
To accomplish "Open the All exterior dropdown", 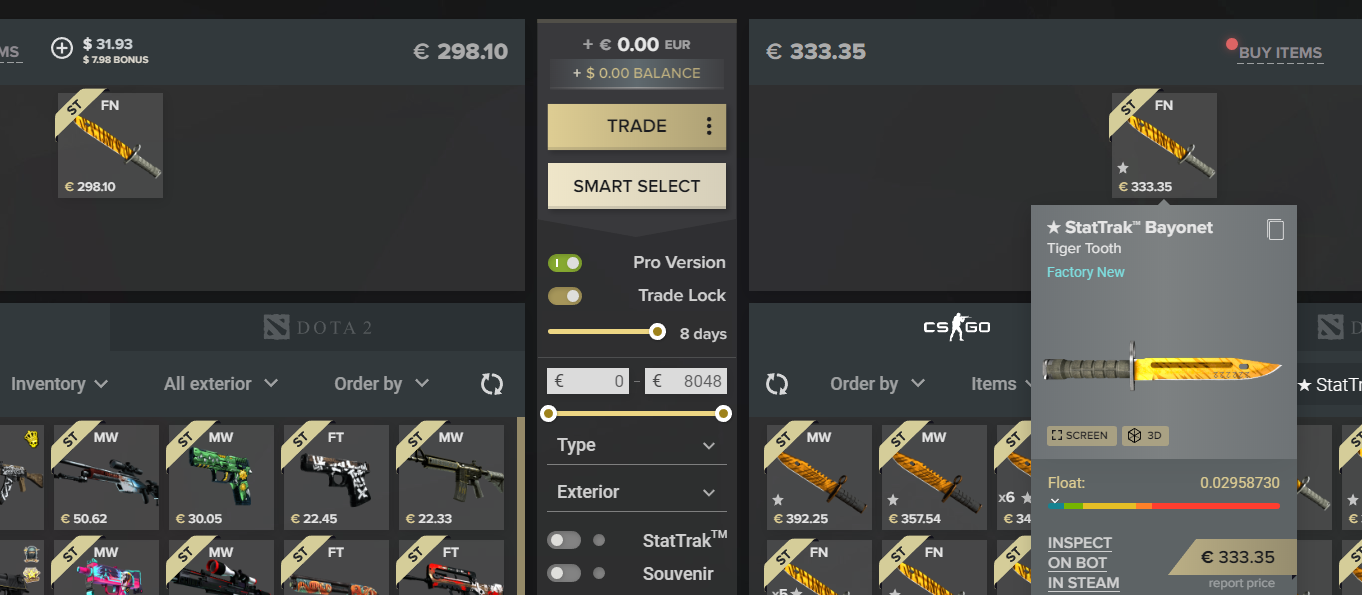I will coord(221,383).
